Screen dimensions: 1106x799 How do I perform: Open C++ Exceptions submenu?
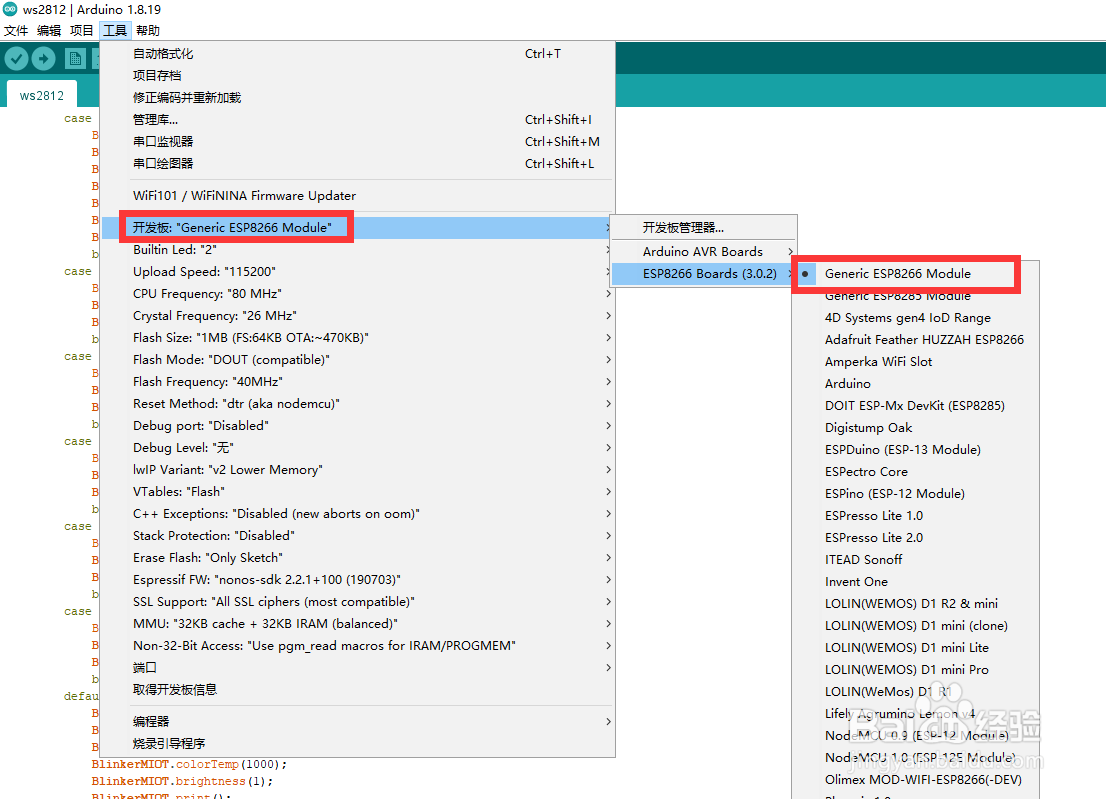[x=358, y=513]
